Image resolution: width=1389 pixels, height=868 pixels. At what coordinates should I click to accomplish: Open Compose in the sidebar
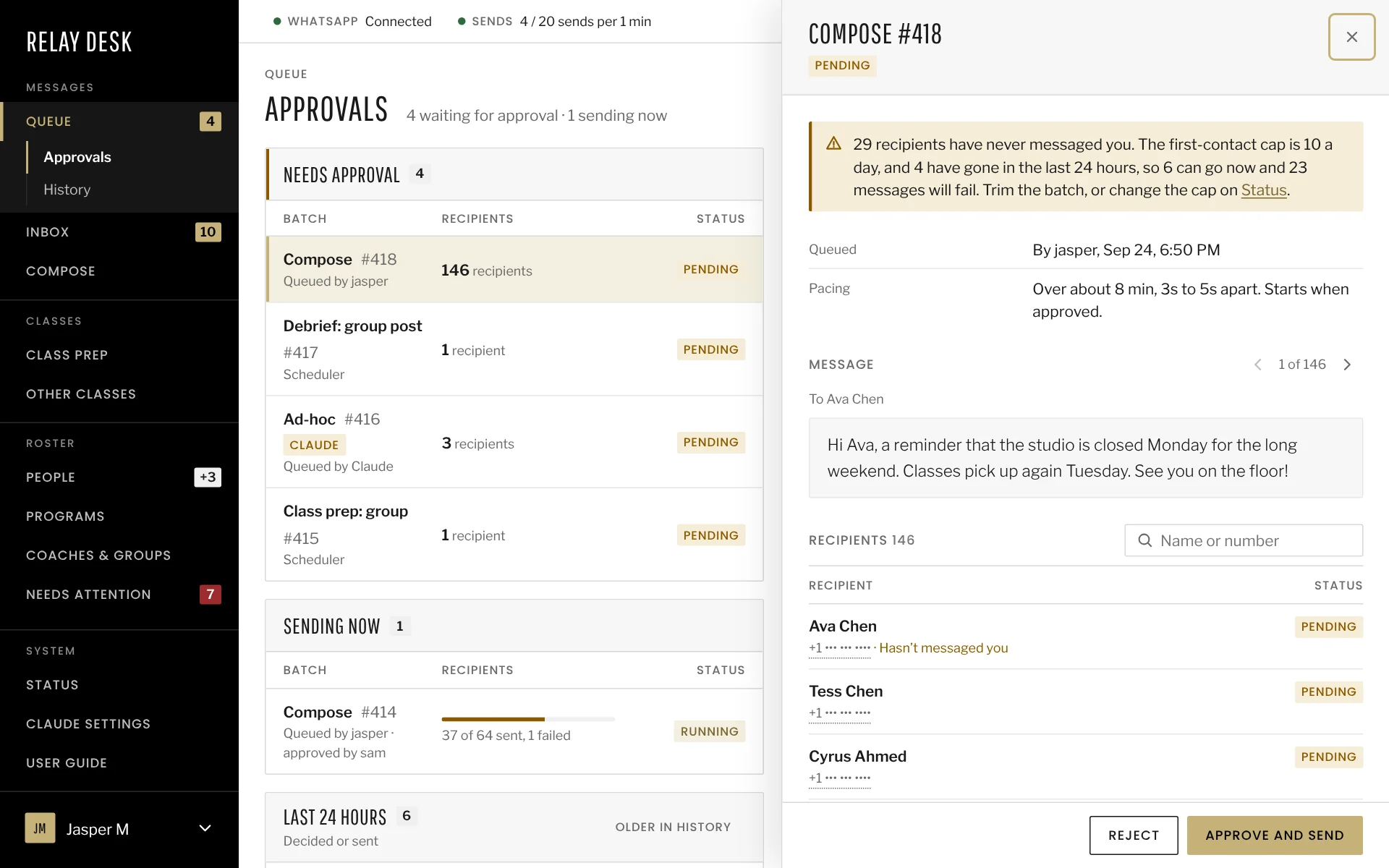119,271
